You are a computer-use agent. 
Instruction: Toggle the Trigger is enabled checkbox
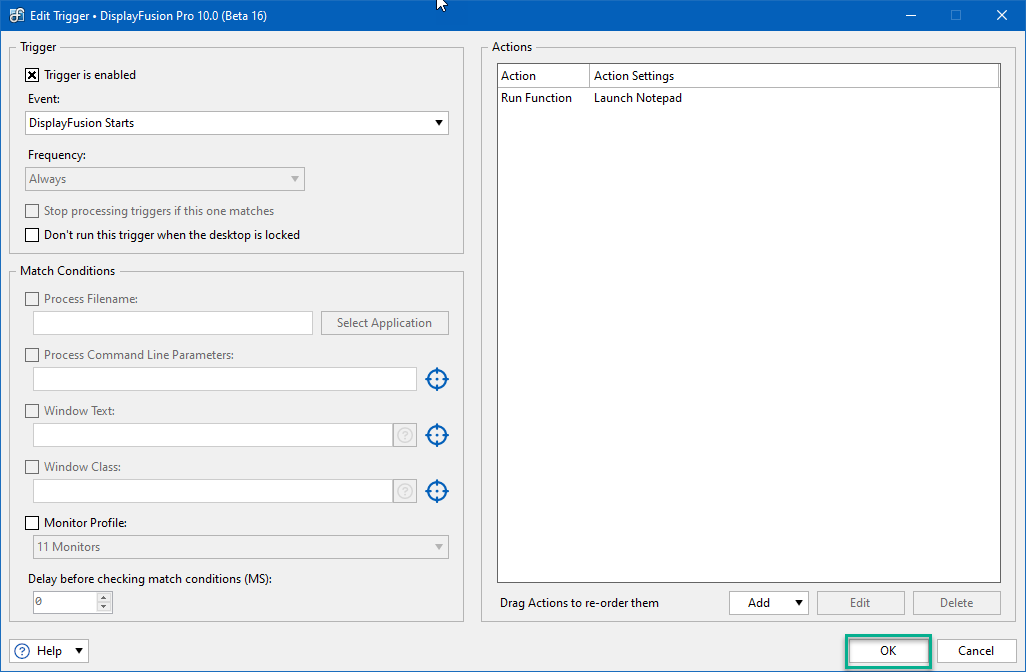coord(32,75)
